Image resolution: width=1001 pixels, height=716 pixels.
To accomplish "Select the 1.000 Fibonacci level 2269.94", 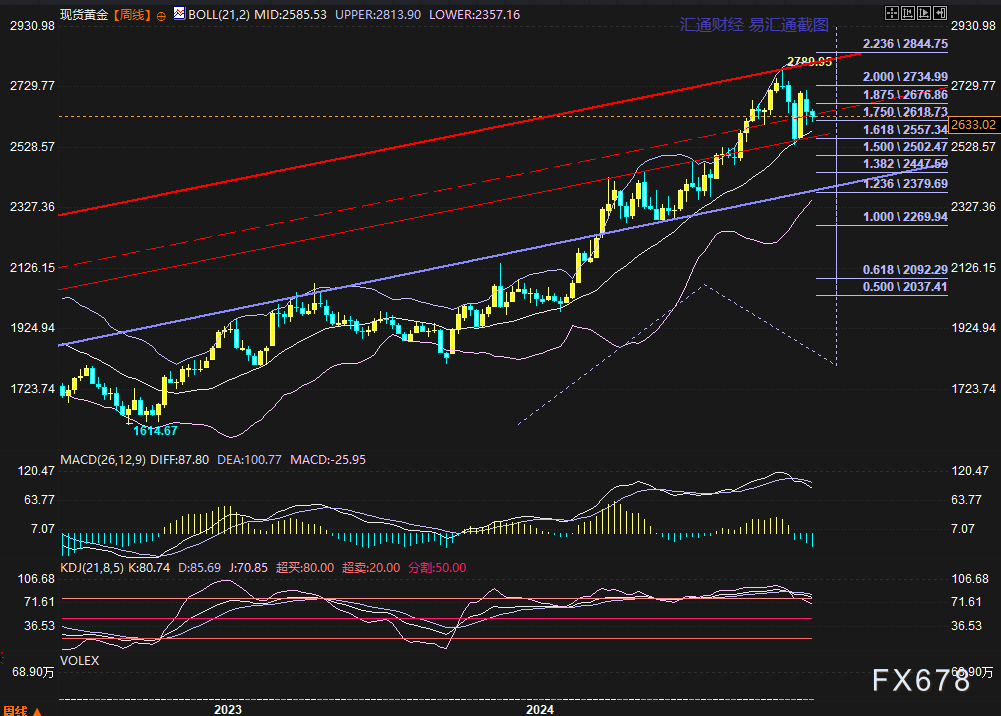I will (904, 216).
